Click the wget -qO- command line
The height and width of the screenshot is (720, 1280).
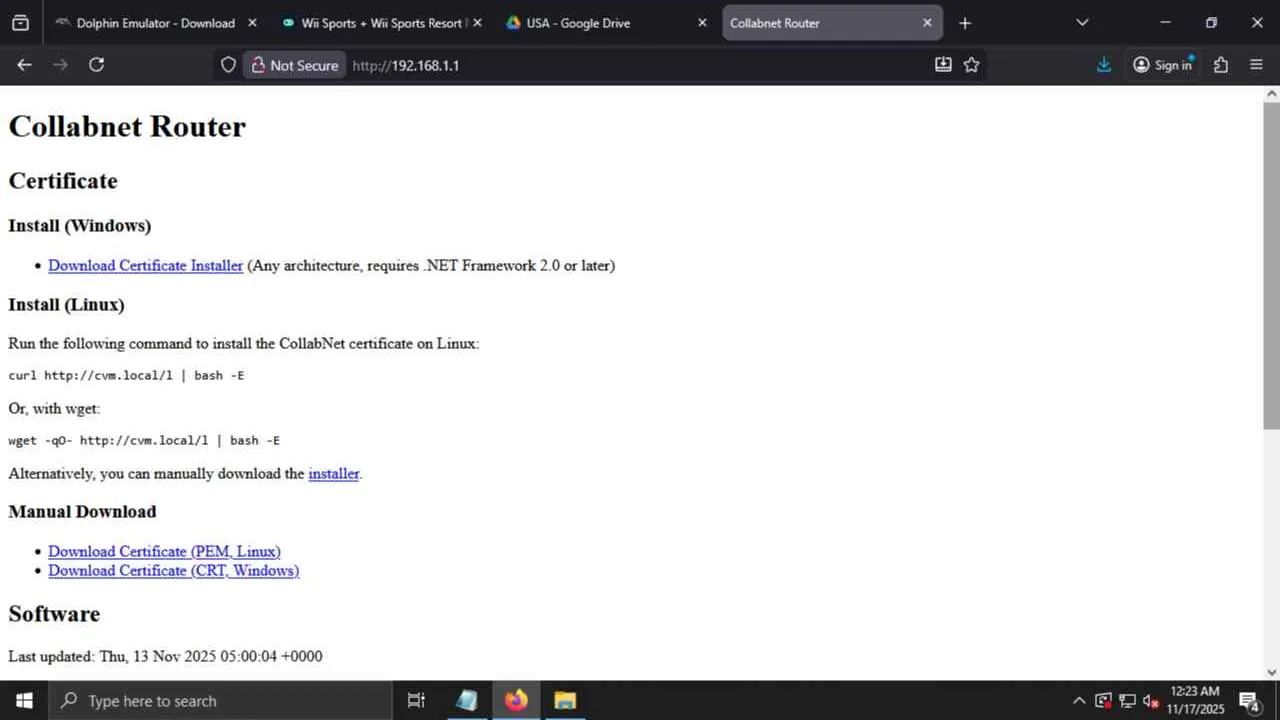(144, 440)
